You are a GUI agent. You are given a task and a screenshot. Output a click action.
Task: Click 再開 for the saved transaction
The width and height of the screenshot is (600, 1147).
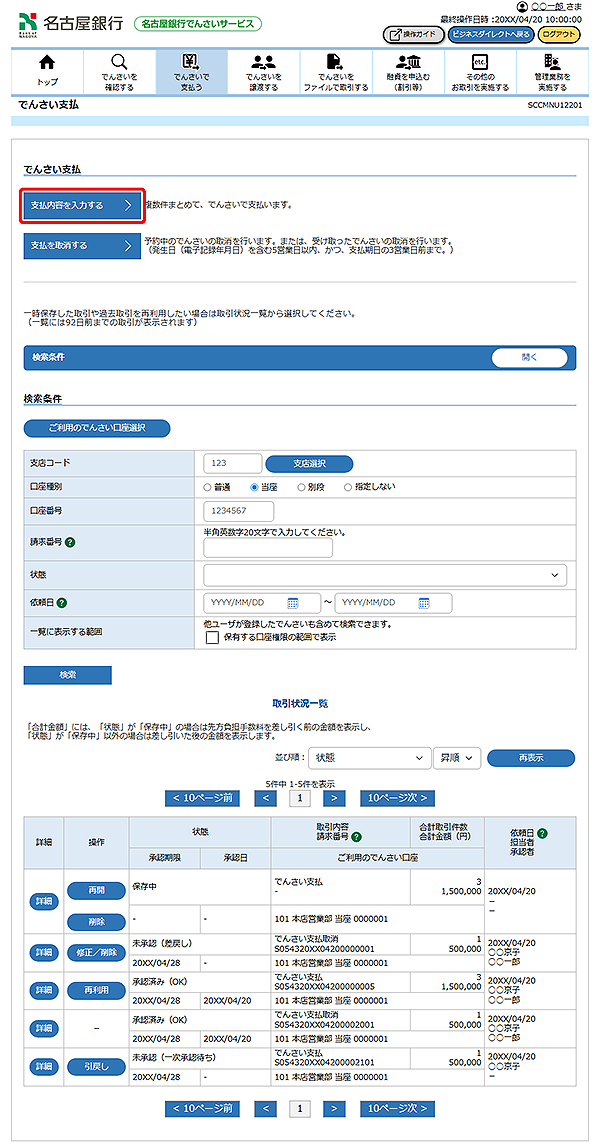coord(96,890)
